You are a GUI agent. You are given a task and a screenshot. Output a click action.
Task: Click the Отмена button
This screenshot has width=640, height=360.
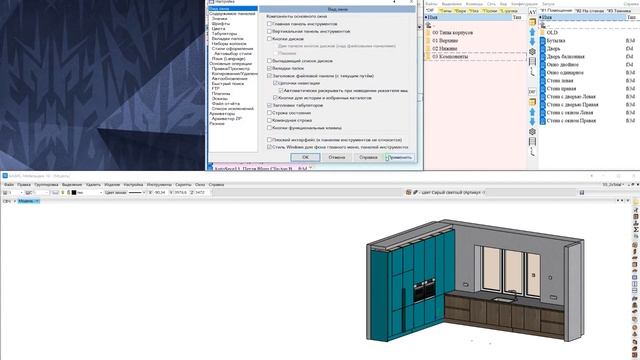[337, 157]
